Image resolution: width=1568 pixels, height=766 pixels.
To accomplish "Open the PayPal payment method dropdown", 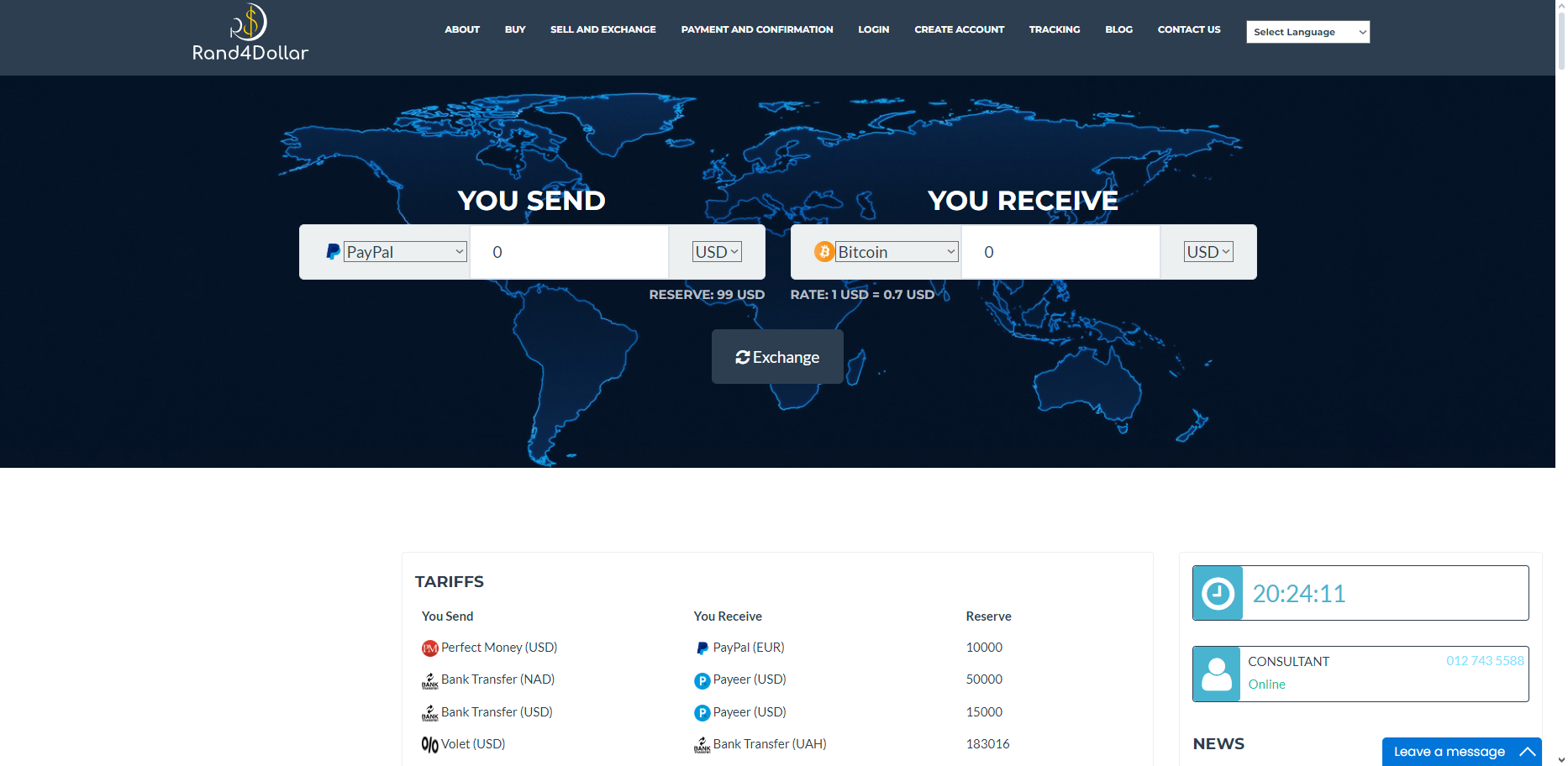I will [x=405, y=252].
